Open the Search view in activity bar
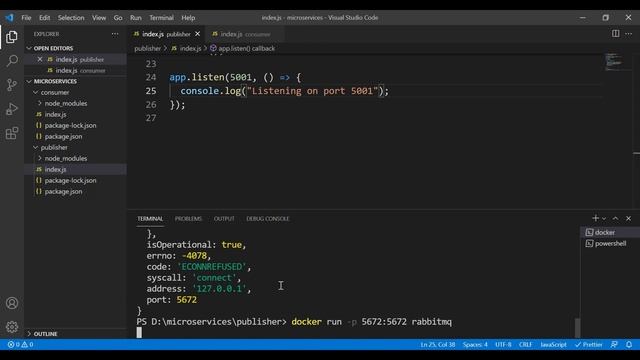The width and height of the screenshot is (640, 360). point(12,61)
